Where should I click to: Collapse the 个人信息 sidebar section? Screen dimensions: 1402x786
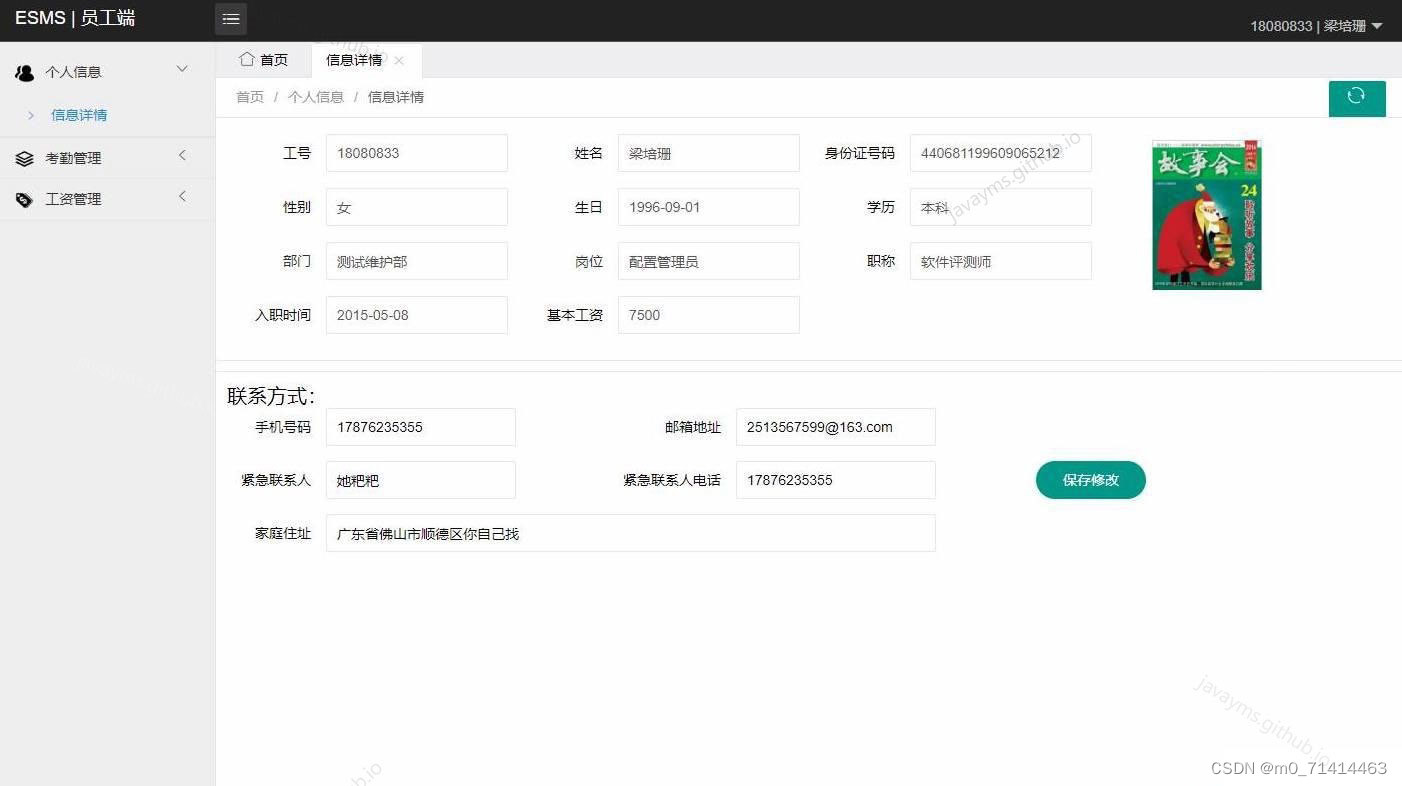pyautogui.click(x=181, y=69)
